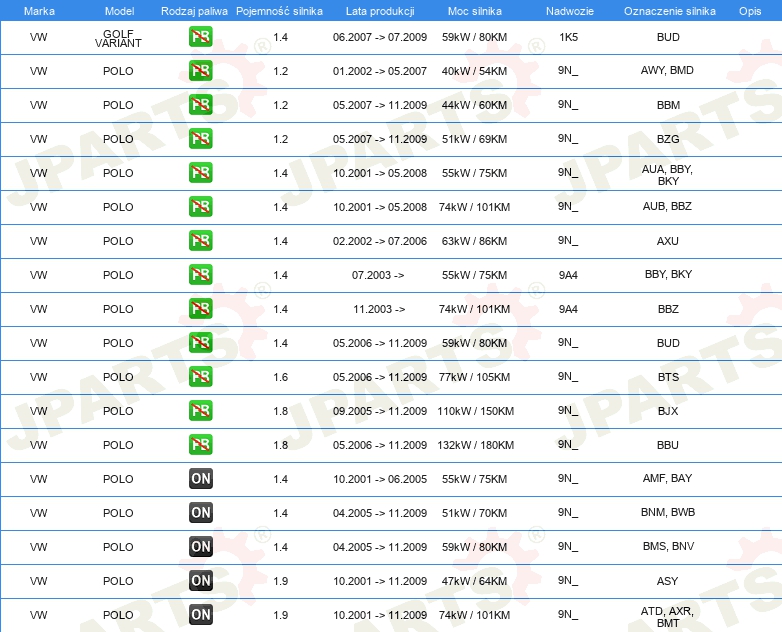Screen dimensions: 782x632
Task: Select the 77kW / 105KM power cell
Action: 474,377
